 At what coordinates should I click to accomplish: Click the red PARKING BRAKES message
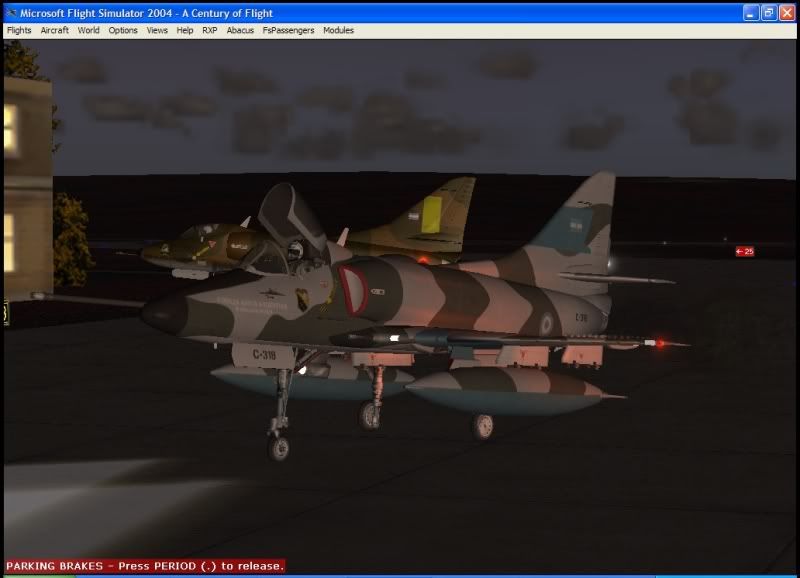145,566
